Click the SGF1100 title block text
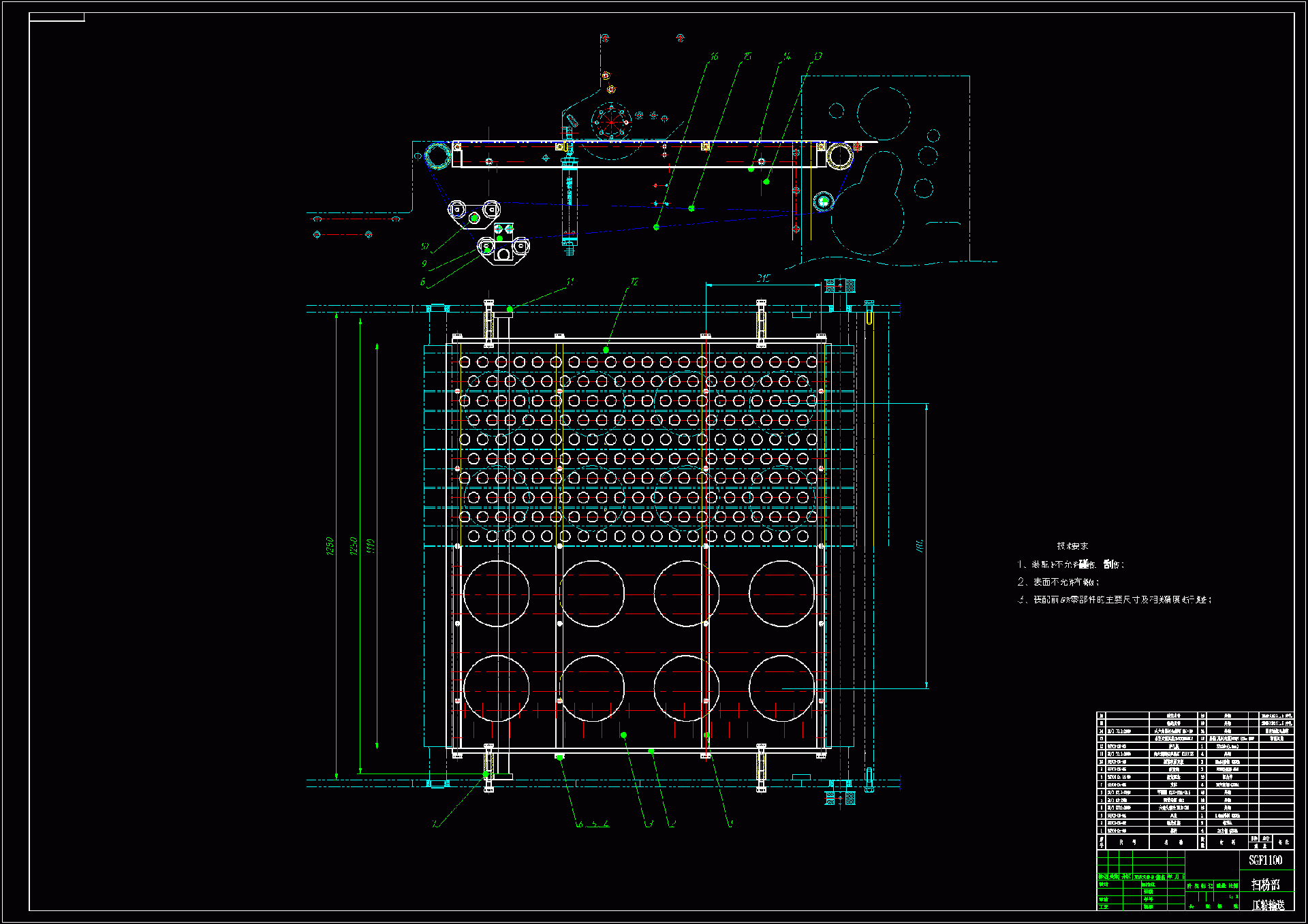1308x924 pixels. click(x=1265, y=860)
